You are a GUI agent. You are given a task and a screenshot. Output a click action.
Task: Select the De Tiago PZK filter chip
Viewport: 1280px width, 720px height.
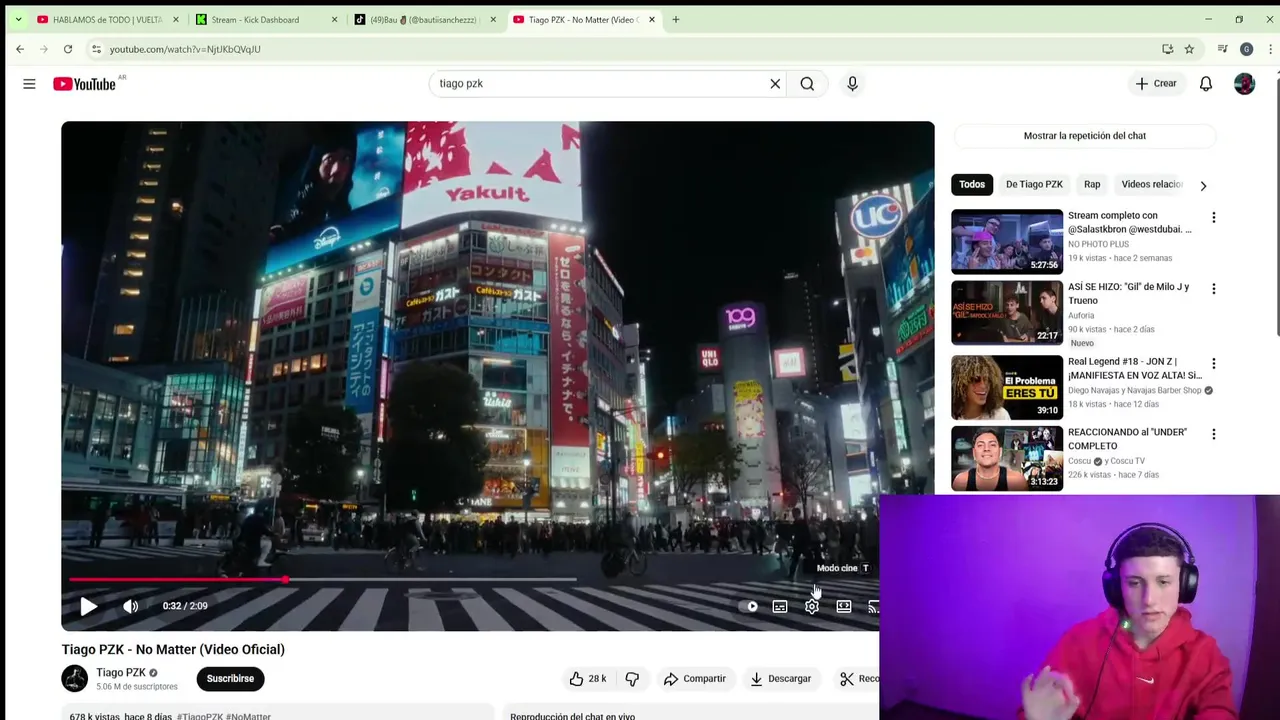[1034, 184]
